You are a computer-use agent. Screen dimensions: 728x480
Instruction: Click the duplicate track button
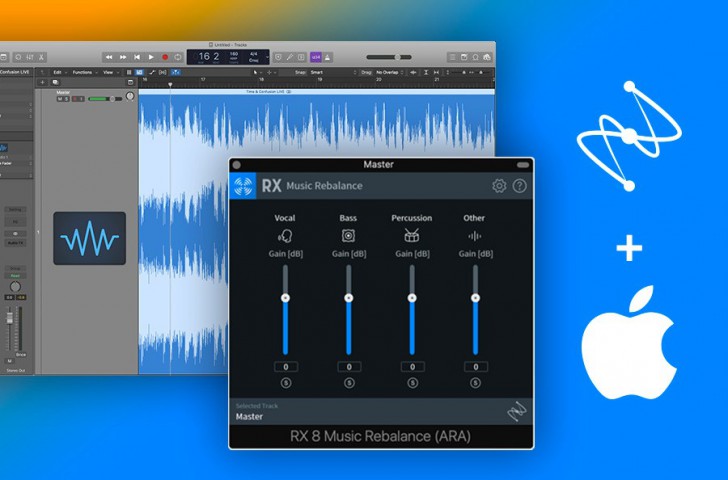coord(55,82)
